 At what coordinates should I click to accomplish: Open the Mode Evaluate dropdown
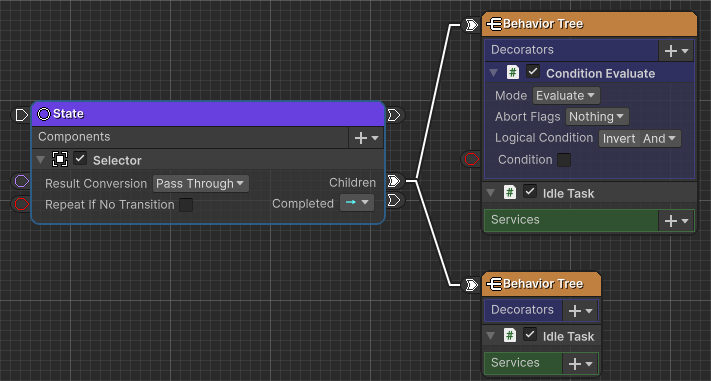566,96
